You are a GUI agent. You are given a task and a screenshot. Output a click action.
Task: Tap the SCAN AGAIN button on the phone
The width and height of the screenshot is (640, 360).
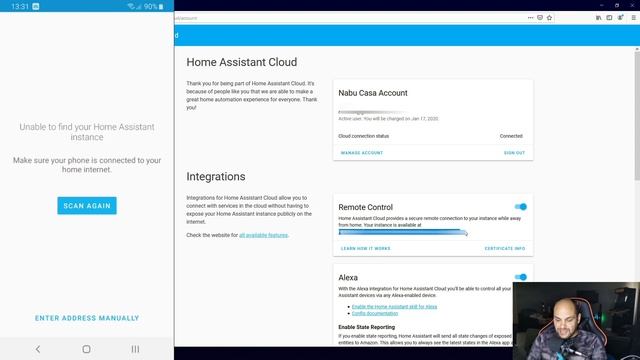tap(87, 206)
